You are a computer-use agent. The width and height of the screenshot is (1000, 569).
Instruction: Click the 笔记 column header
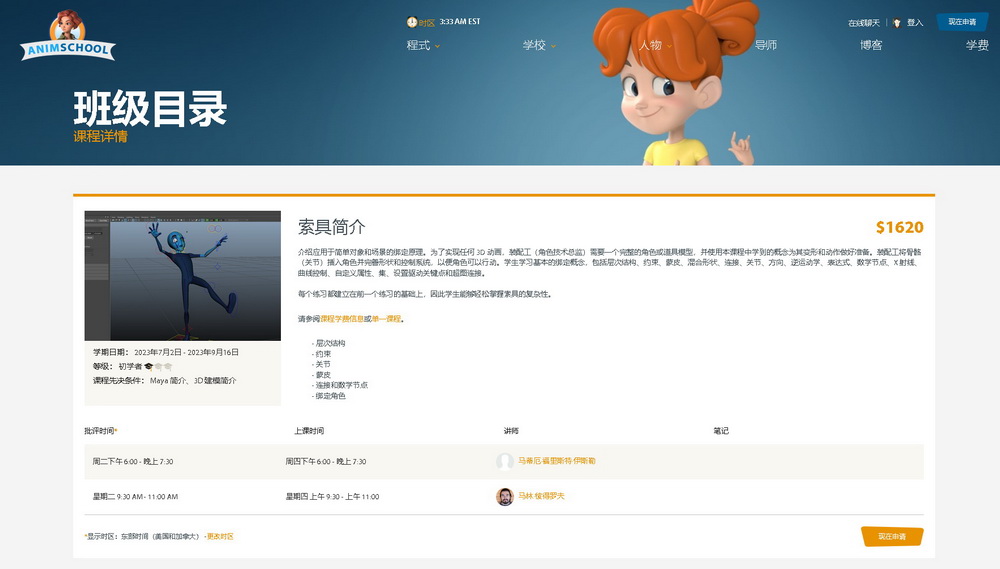pos(721,431)
